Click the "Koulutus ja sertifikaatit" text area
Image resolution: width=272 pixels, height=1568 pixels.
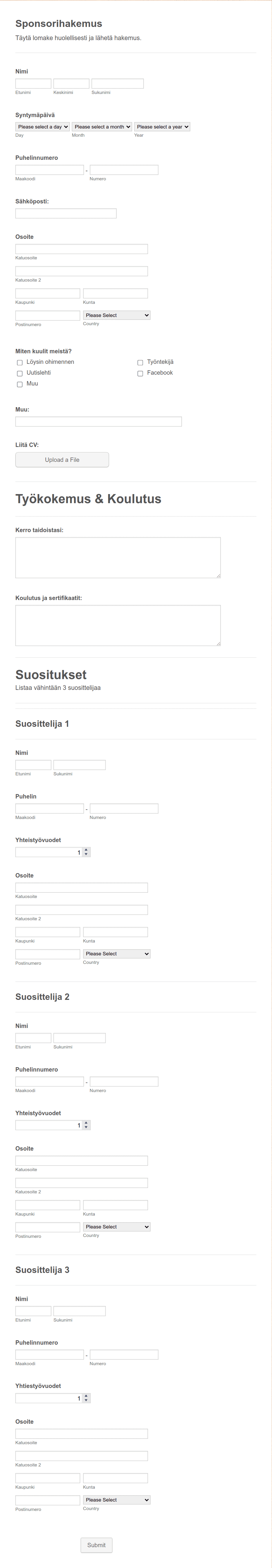click(x=118, y=625)
